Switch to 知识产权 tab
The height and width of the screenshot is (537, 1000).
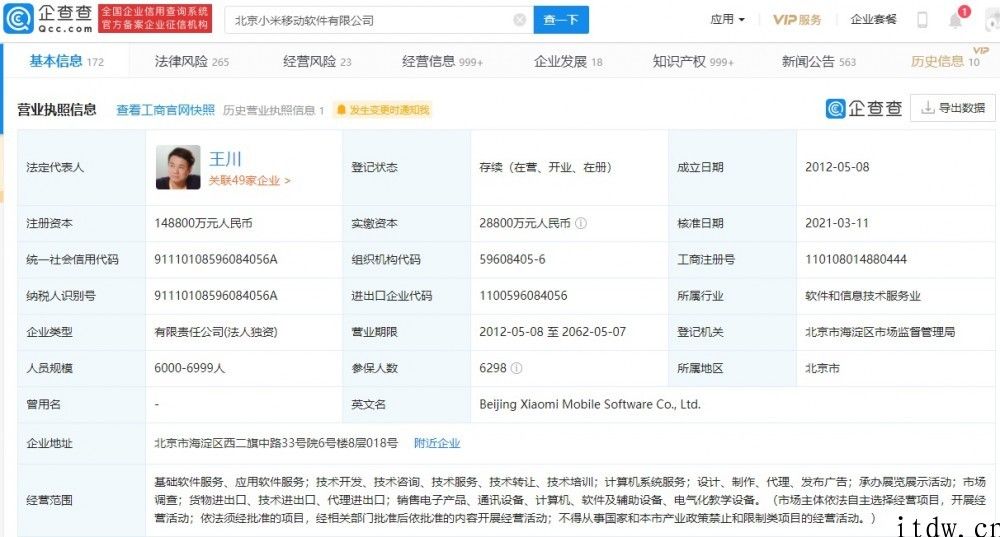pos(693,61)
